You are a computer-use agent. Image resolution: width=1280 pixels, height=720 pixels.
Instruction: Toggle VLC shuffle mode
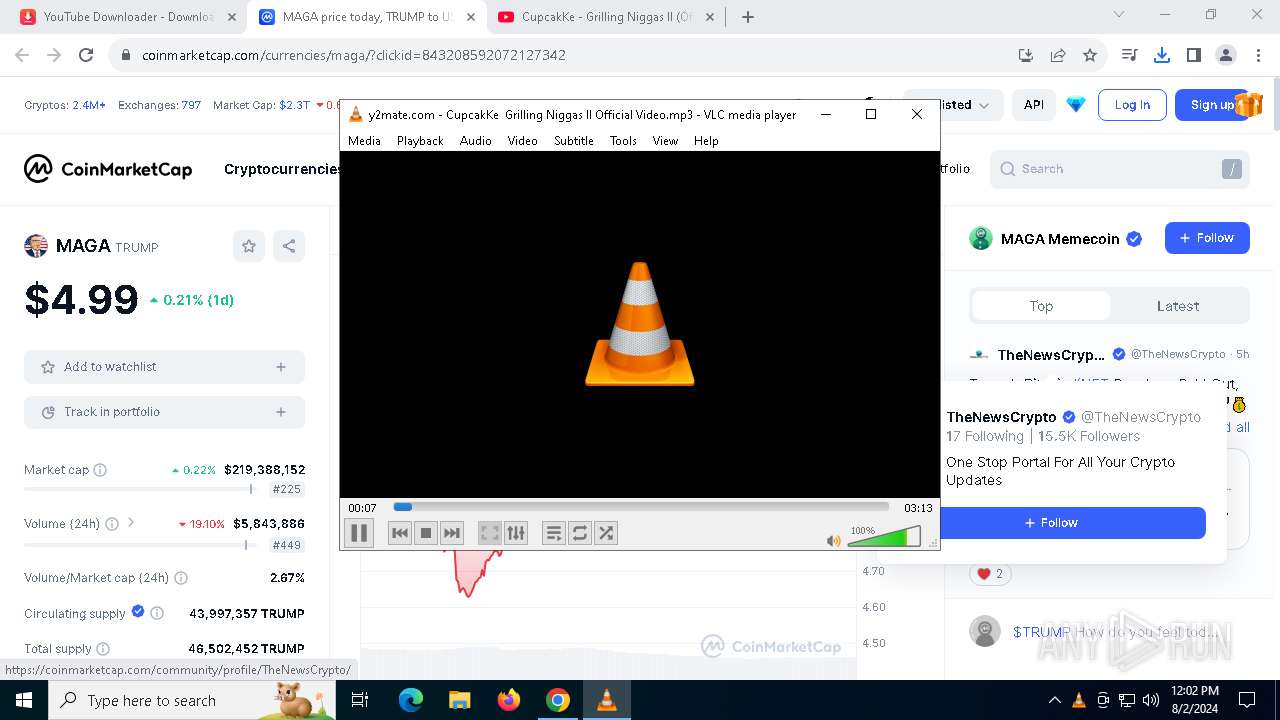(606, 533)
